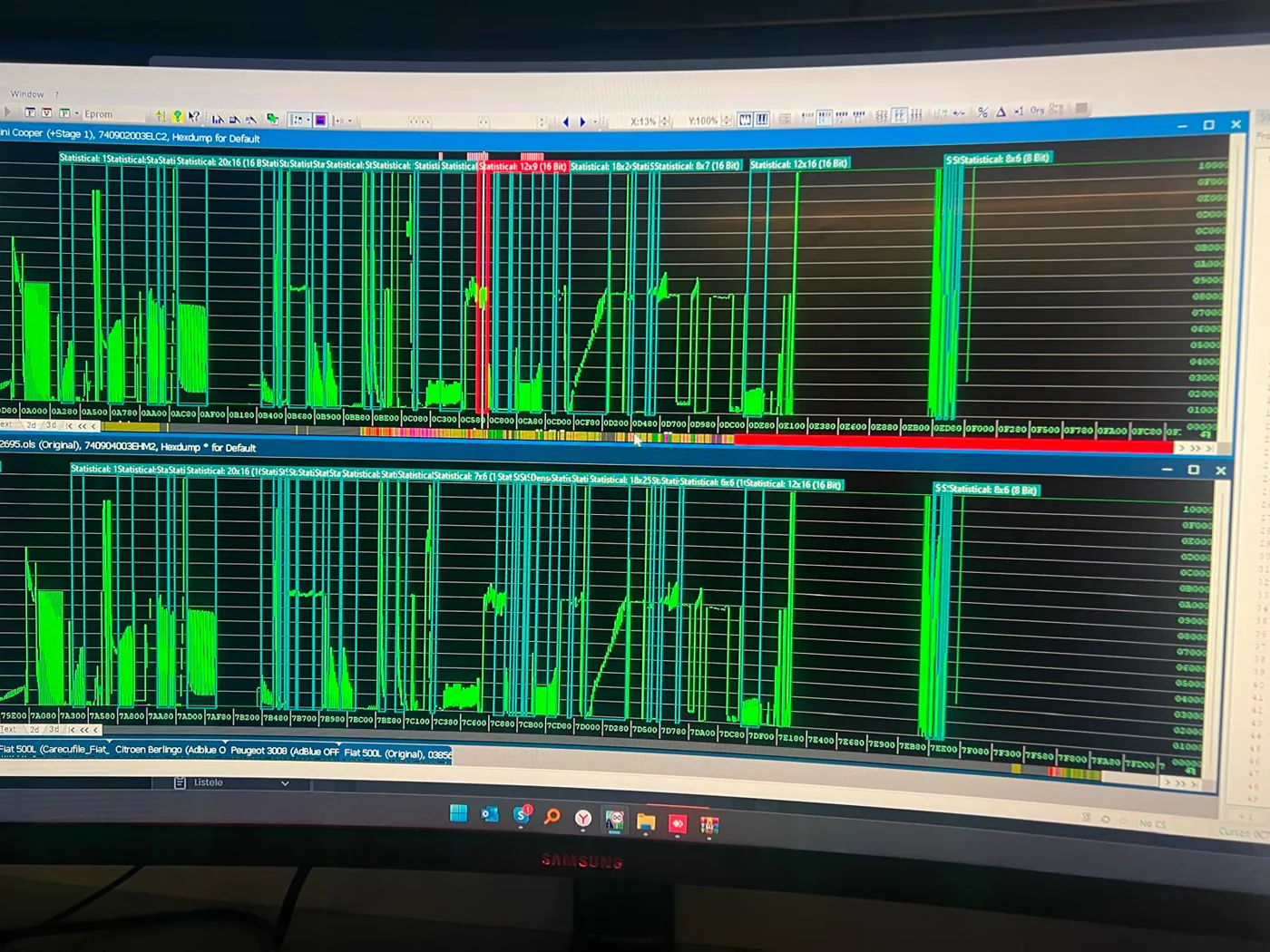Click the Org original values icon
The width and height of the screenshot is (1270, 952).
click(1037, 110)
